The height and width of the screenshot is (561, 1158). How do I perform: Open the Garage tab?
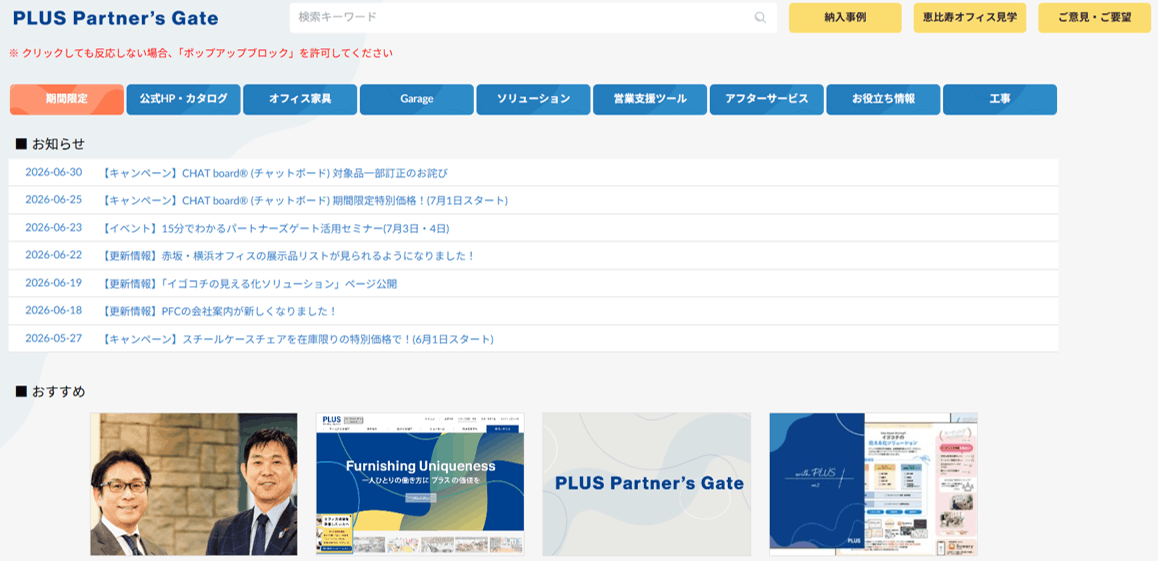pos(417,100)
